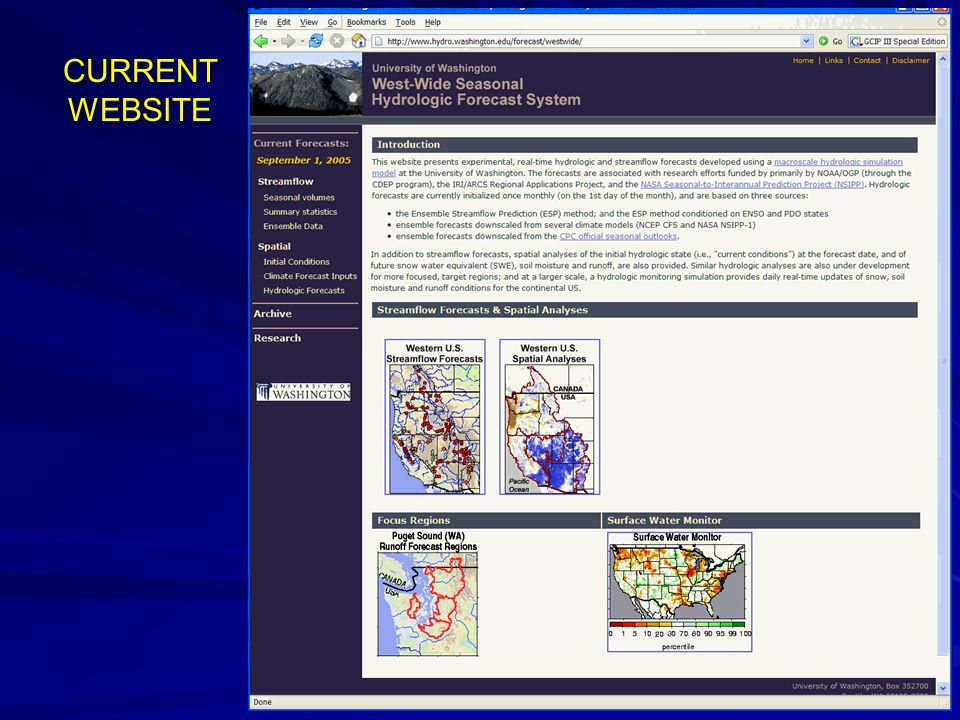Click the green Go icon
960x720 pixels.
point(823,41)
